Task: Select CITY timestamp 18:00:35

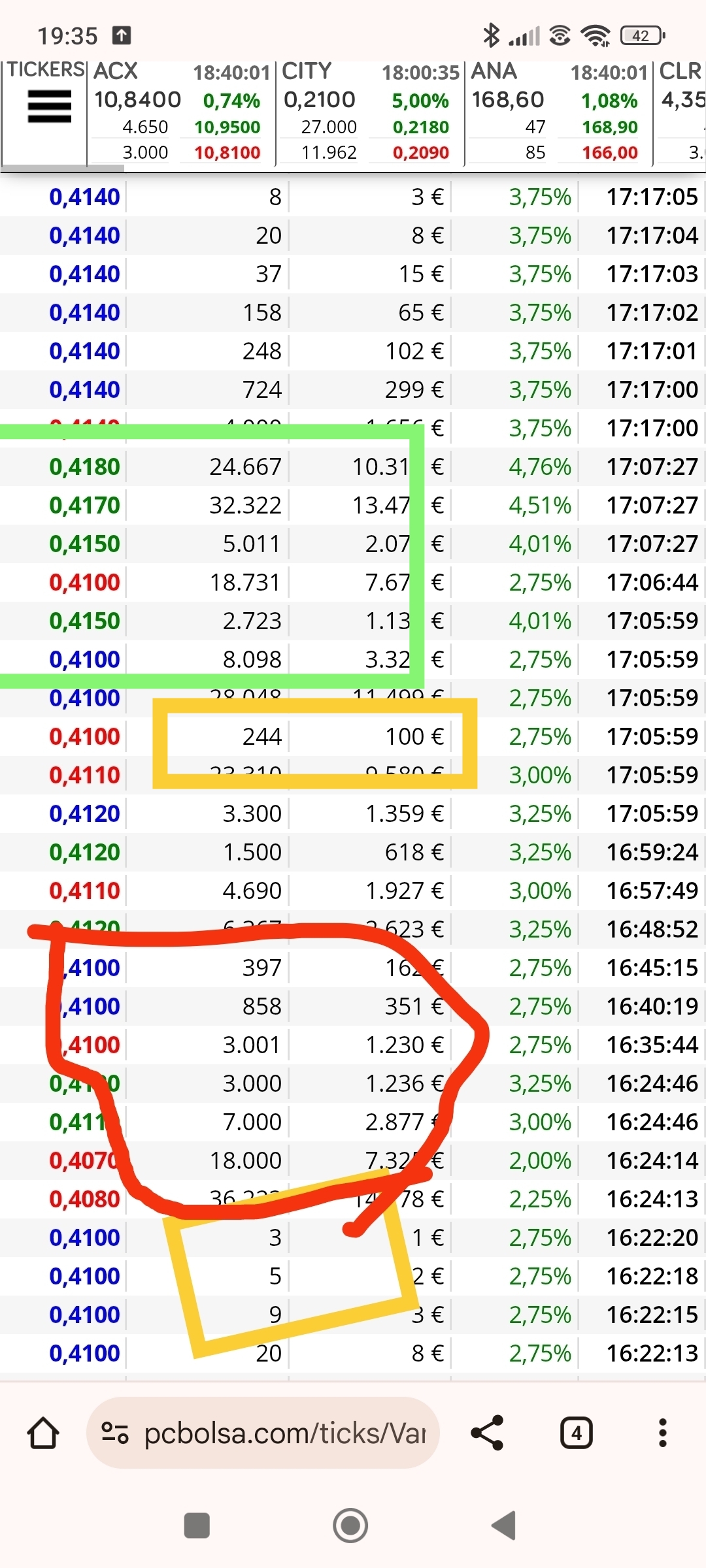Action: coord(421,73)
